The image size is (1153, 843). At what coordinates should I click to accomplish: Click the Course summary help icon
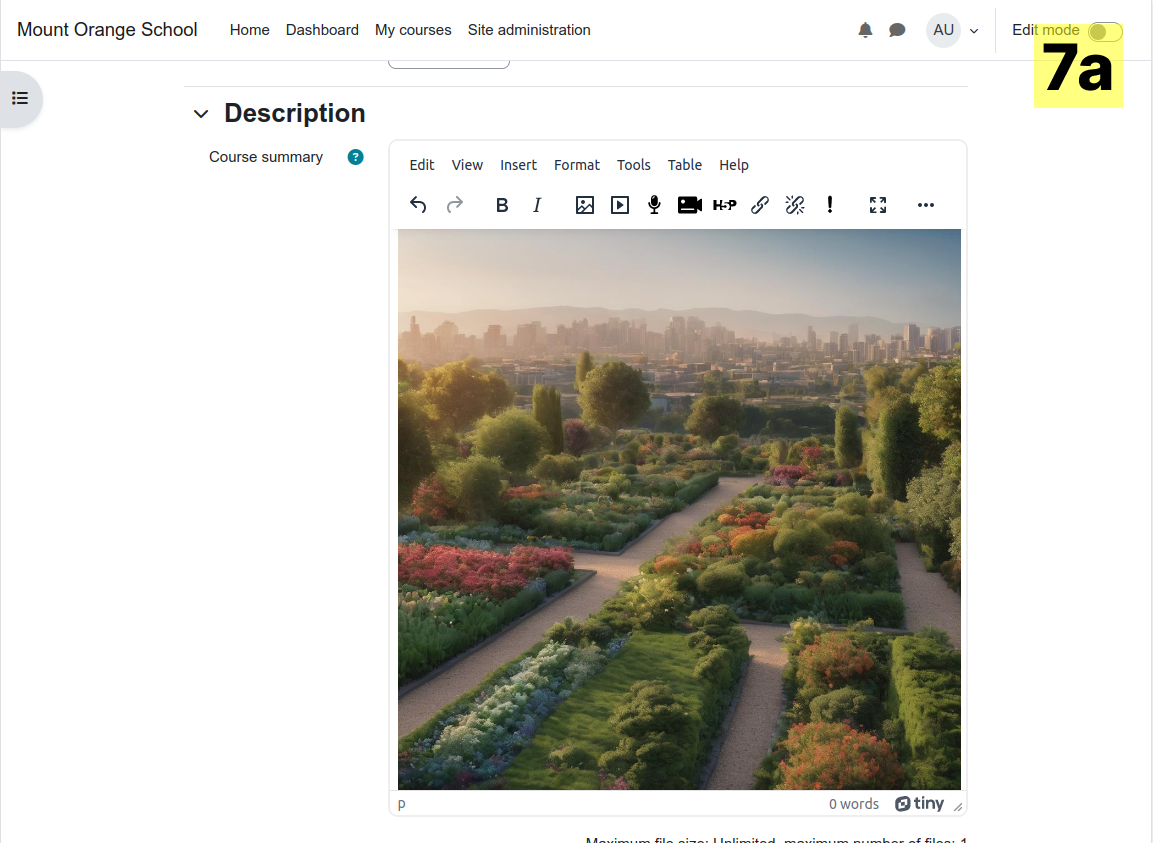click(x=355, y=157)
